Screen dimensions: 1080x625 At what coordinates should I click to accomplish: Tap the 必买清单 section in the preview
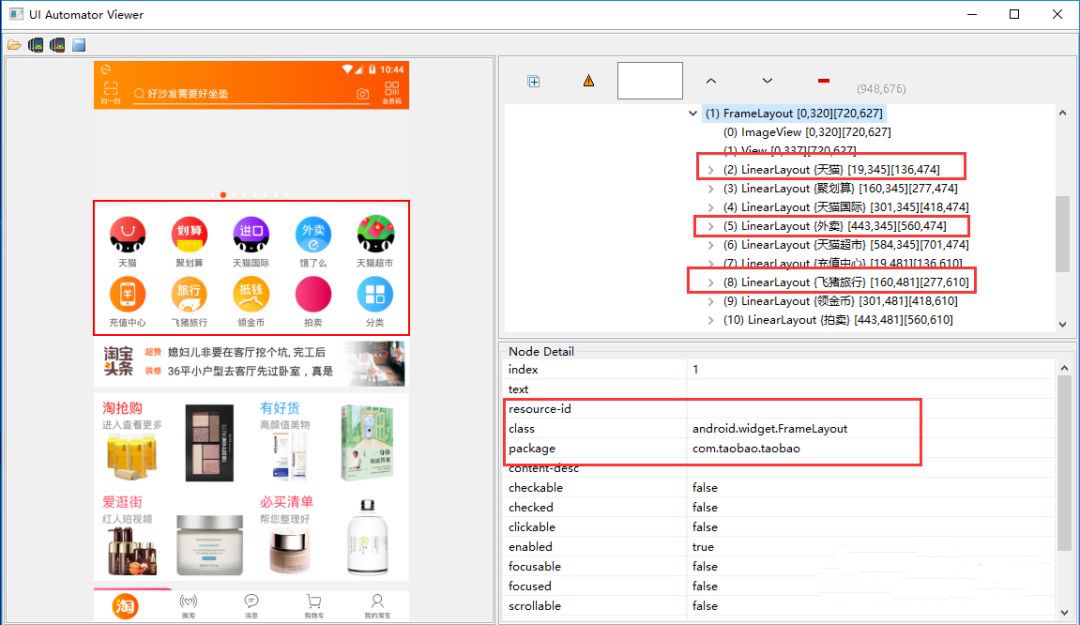click(x=329, y=534)
